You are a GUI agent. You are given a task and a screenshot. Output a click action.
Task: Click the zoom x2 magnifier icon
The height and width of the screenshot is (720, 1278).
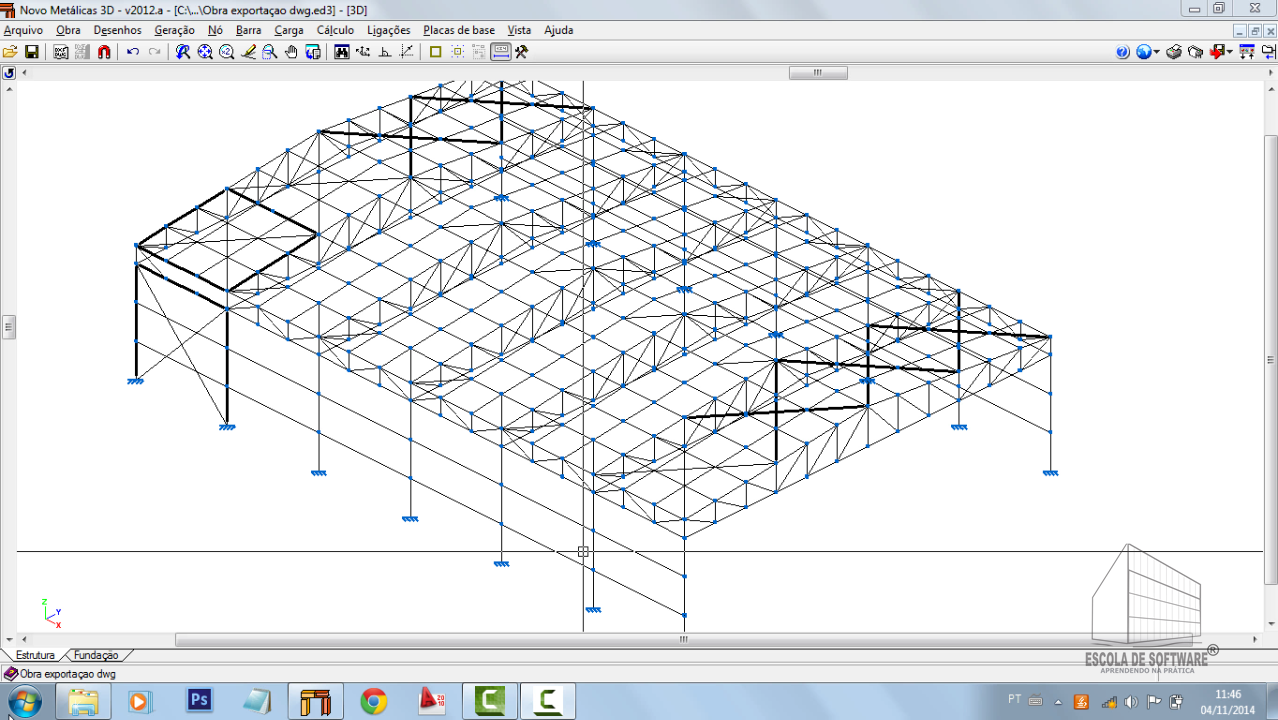click(x=227, y=52)
